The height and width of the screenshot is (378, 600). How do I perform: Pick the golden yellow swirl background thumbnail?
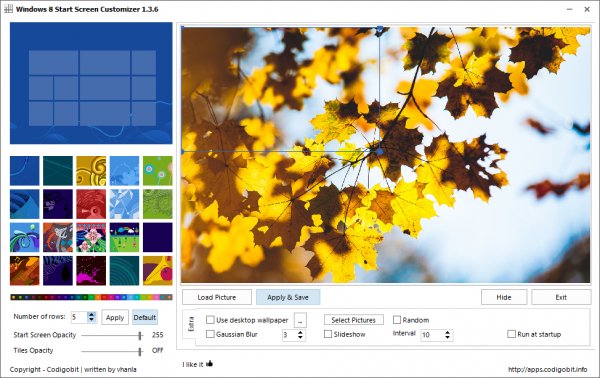[91, 171]
